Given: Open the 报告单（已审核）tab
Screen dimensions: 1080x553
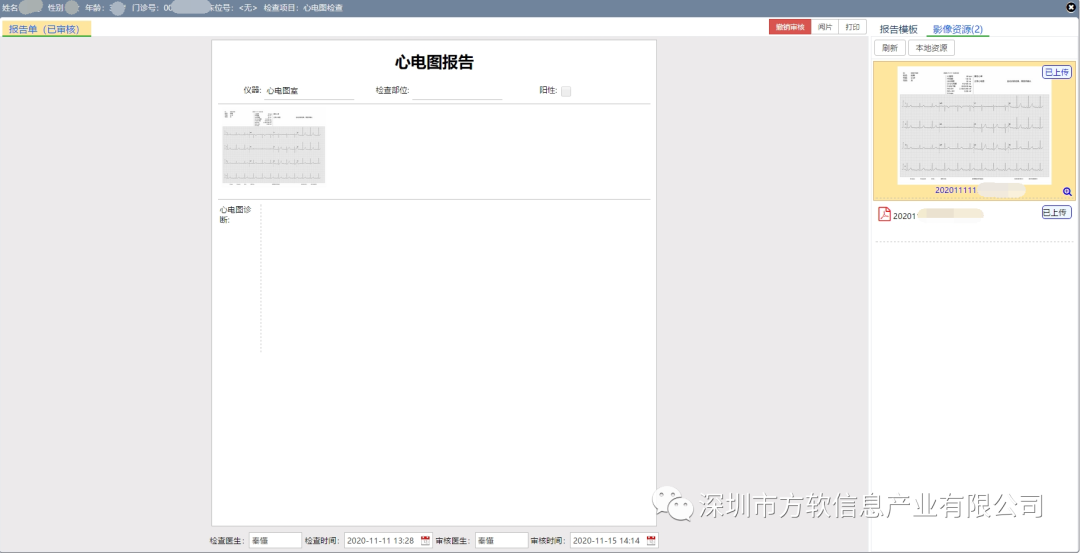Looking at the screenshot, I should click(x=45, y=29).
